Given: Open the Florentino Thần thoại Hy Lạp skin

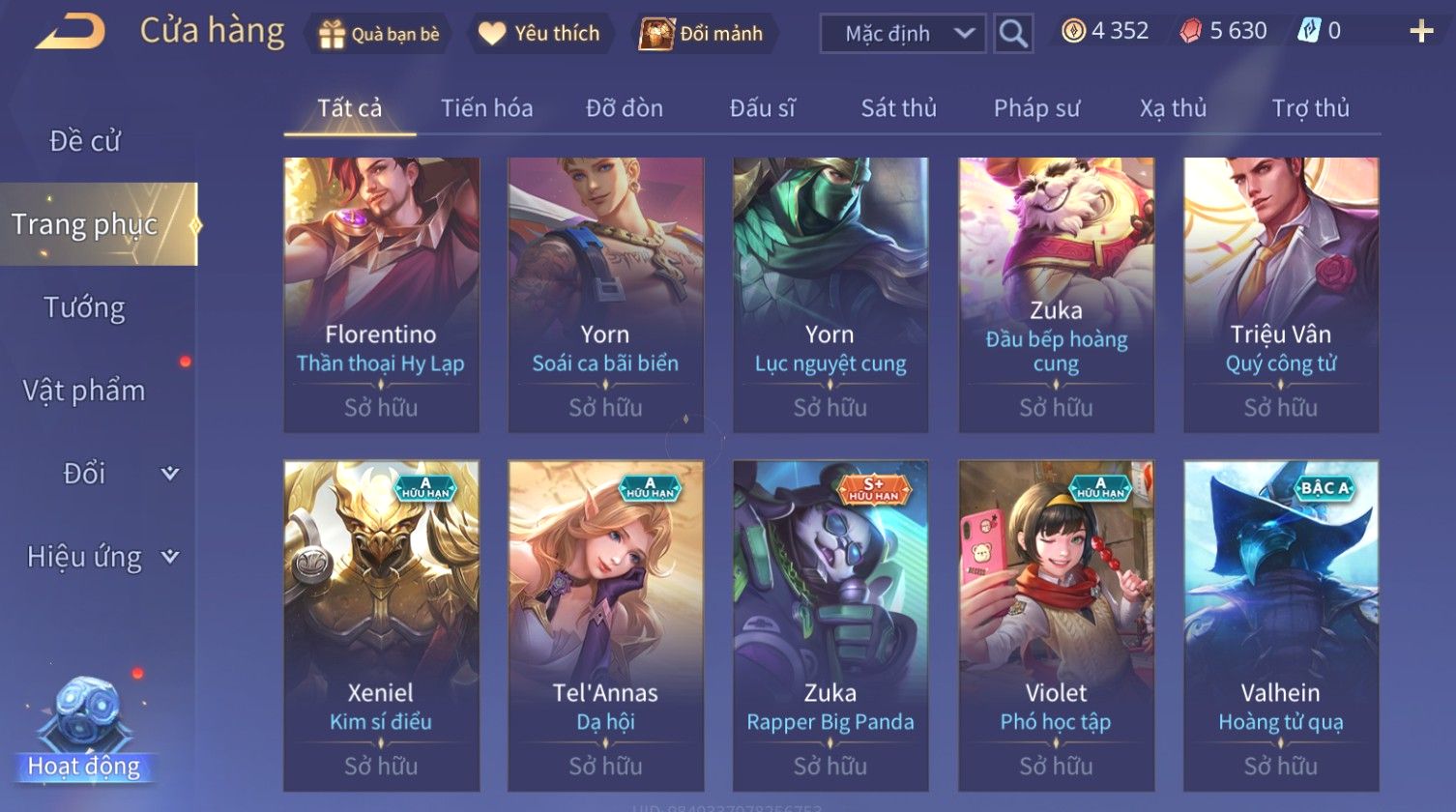Looking at the screenshot, I should [381, 295].
